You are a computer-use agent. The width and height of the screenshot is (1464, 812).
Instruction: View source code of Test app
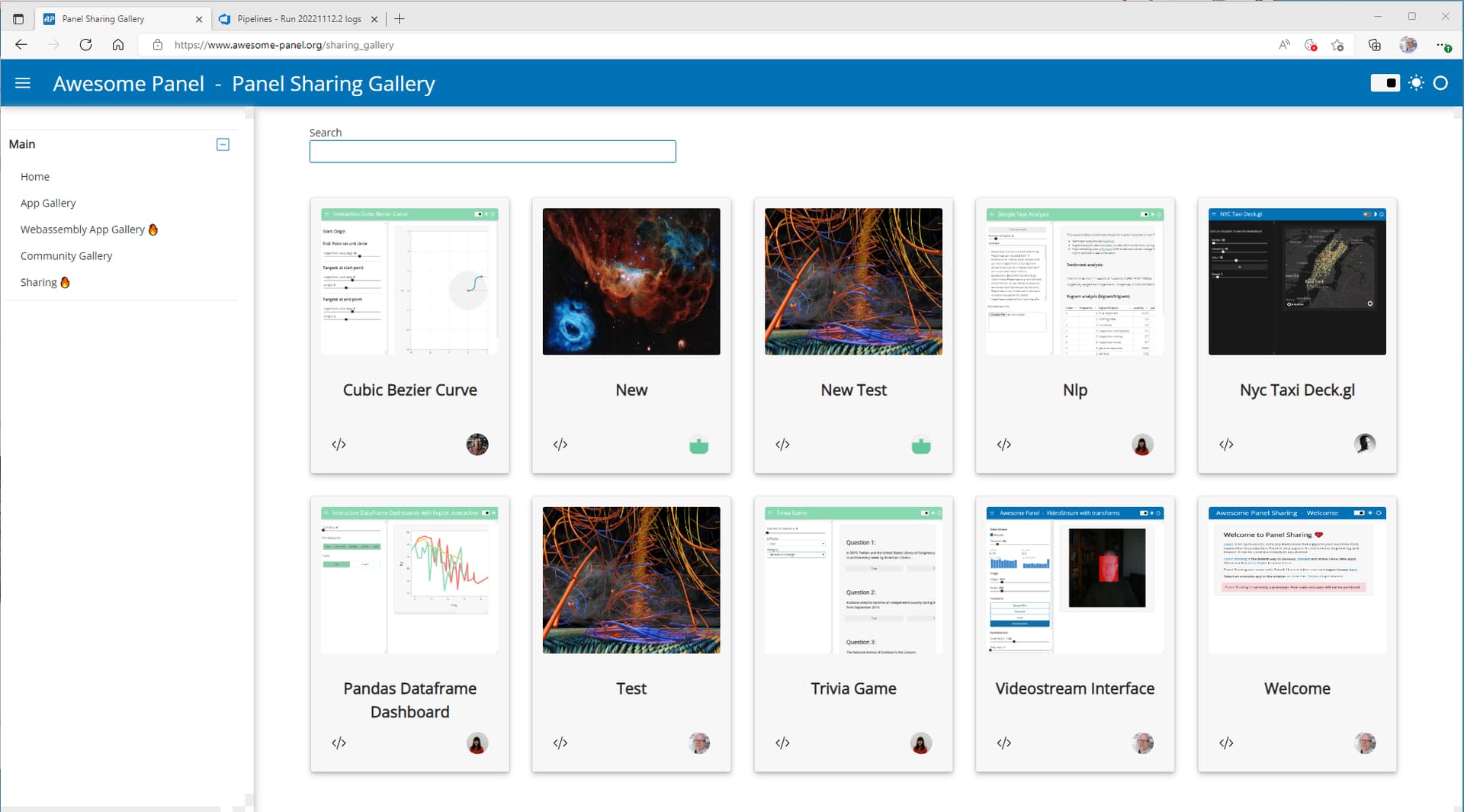tap(560, 743)
